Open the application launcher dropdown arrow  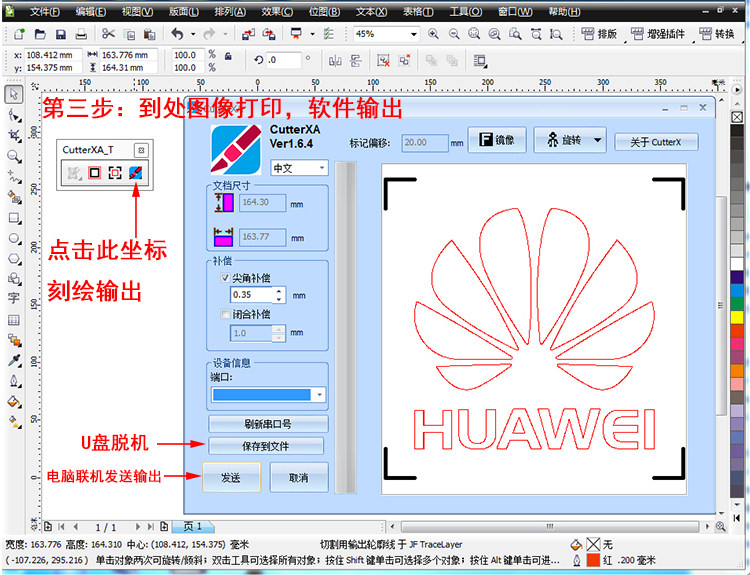[x=312, y=34]
